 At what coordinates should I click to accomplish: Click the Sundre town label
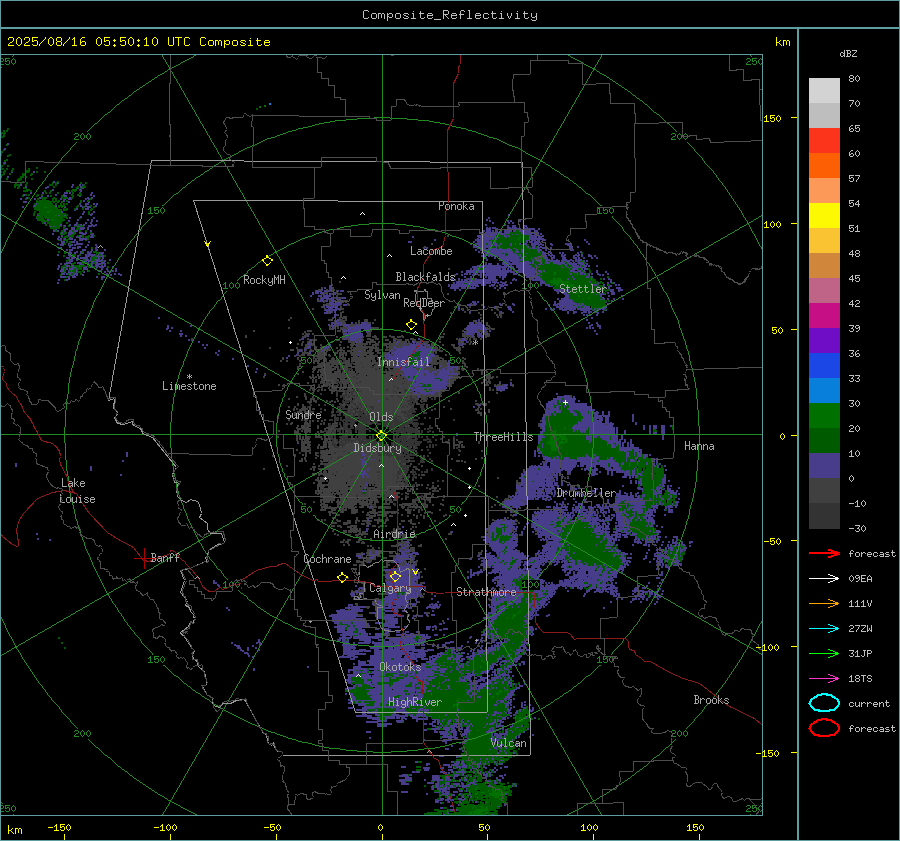[x=303, y=414]
